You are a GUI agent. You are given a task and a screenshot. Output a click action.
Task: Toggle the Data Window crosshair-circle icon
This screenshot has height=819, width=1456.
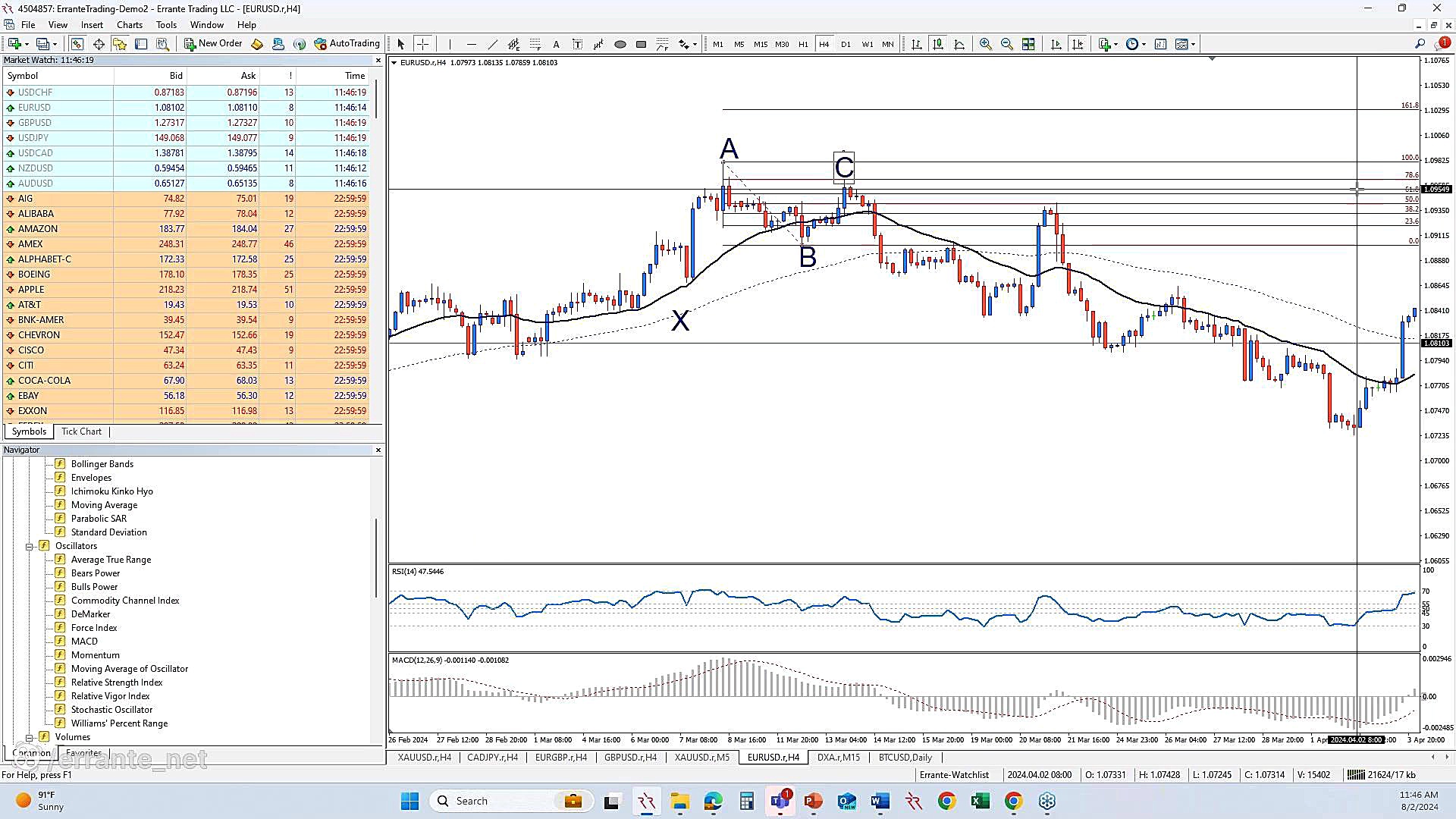pos(99,44)
